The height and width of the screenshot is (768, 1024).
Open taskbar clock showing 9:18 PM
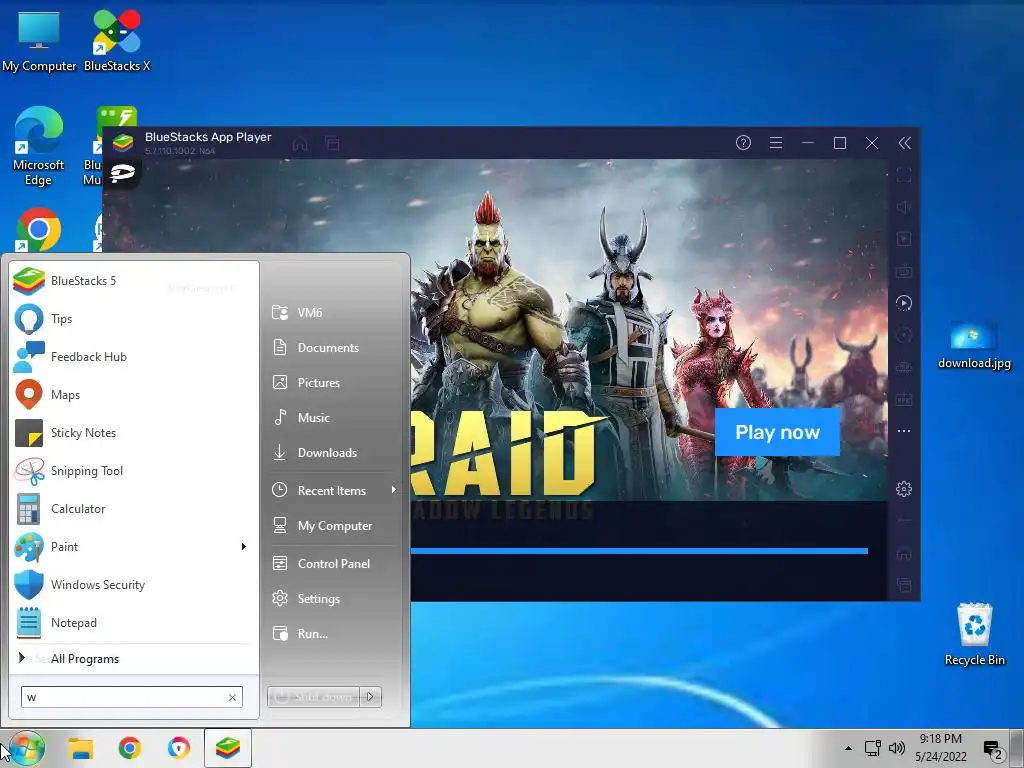pyautogui.click(x=940, y=748)
